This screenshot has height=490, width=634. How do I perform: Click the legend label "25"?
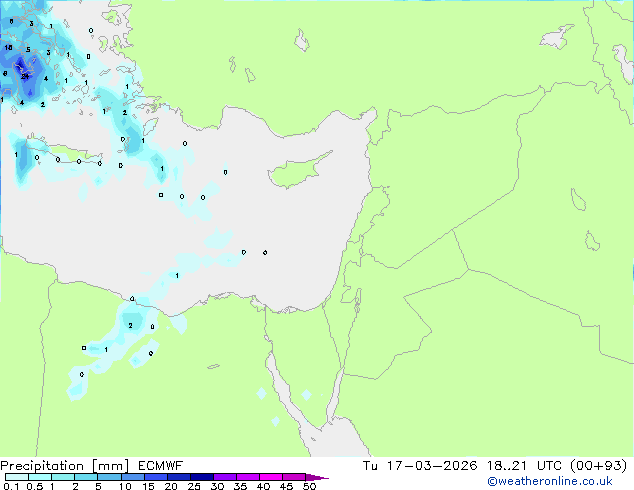(x=194, y=486)
